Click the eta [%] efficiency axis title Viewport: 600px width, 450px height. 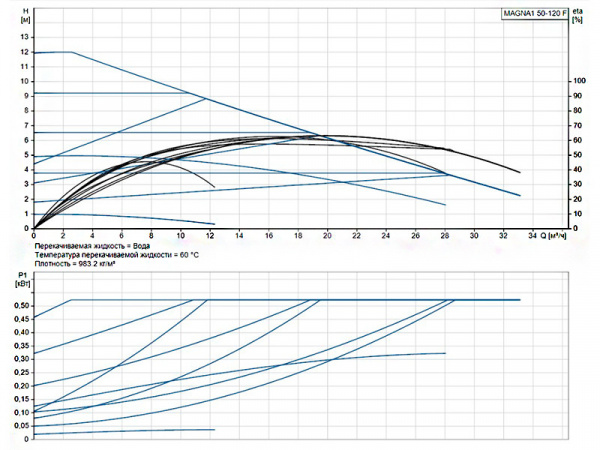point(576,15)
